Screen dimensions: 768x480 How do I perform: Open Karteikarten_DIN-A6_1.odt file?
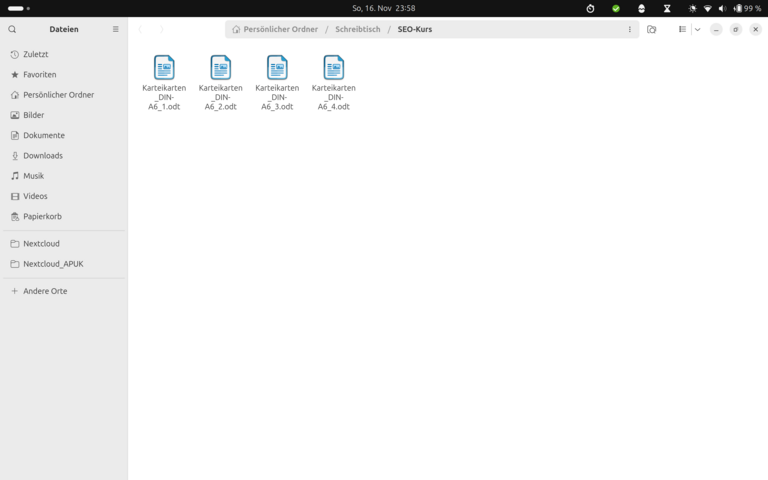[x=164, y=68]
